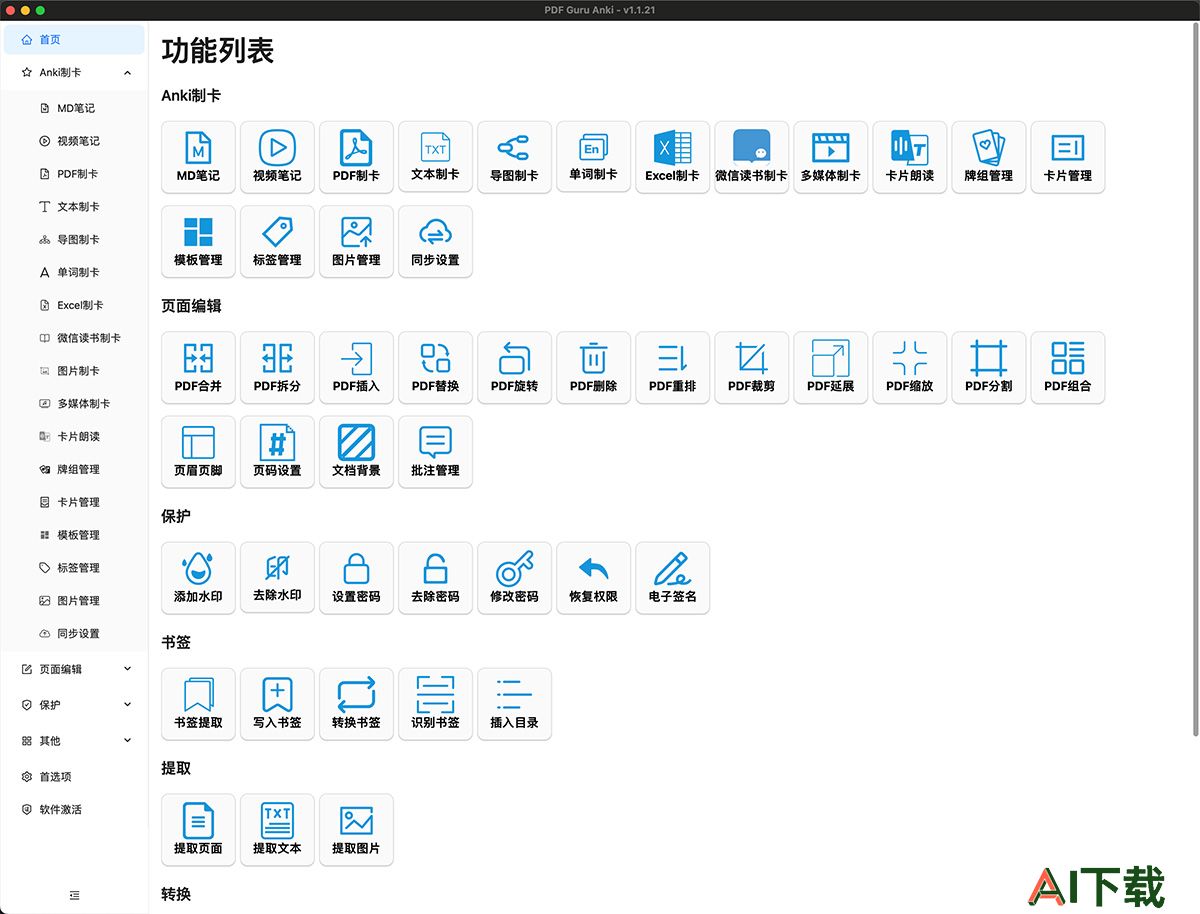Open the 同步设置 cloud tile
The image size is (1200, 914).
(435, 241)
